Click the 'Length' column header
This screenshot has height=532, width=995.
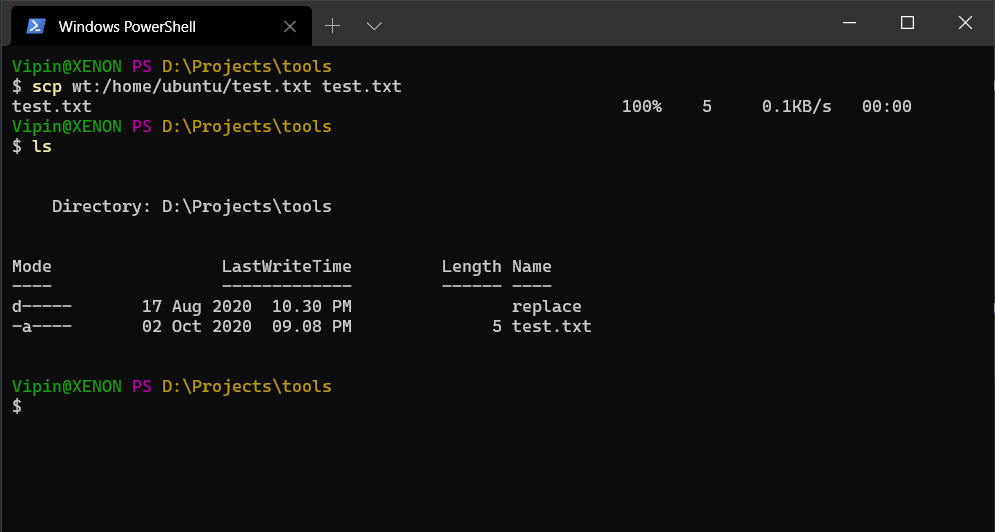point(471,267)
